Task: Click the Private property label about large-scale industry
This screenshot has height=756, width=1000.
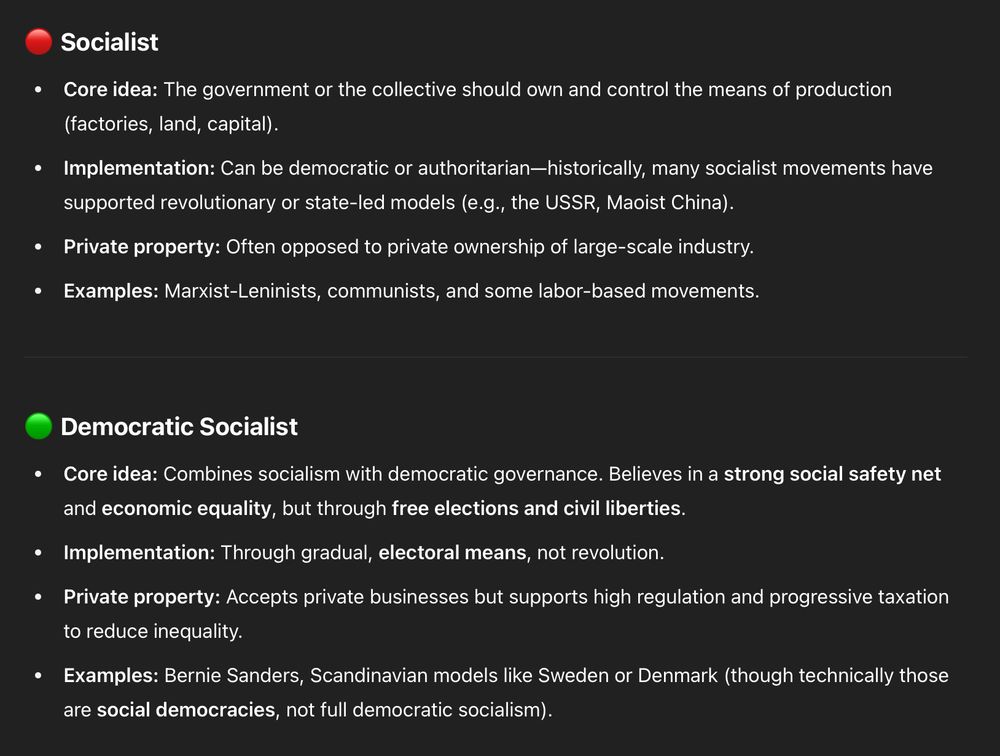Action: pos(142,246)
